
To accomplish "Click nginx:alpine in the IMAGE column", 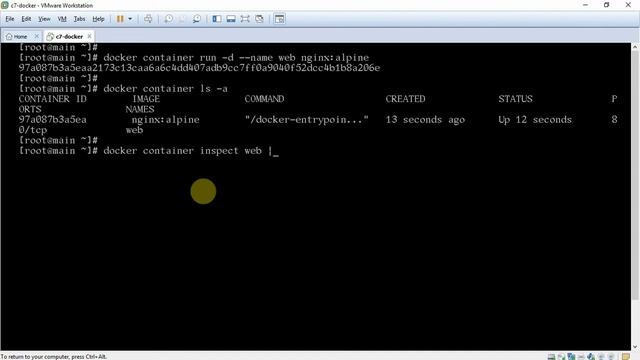I will [165, 120].
